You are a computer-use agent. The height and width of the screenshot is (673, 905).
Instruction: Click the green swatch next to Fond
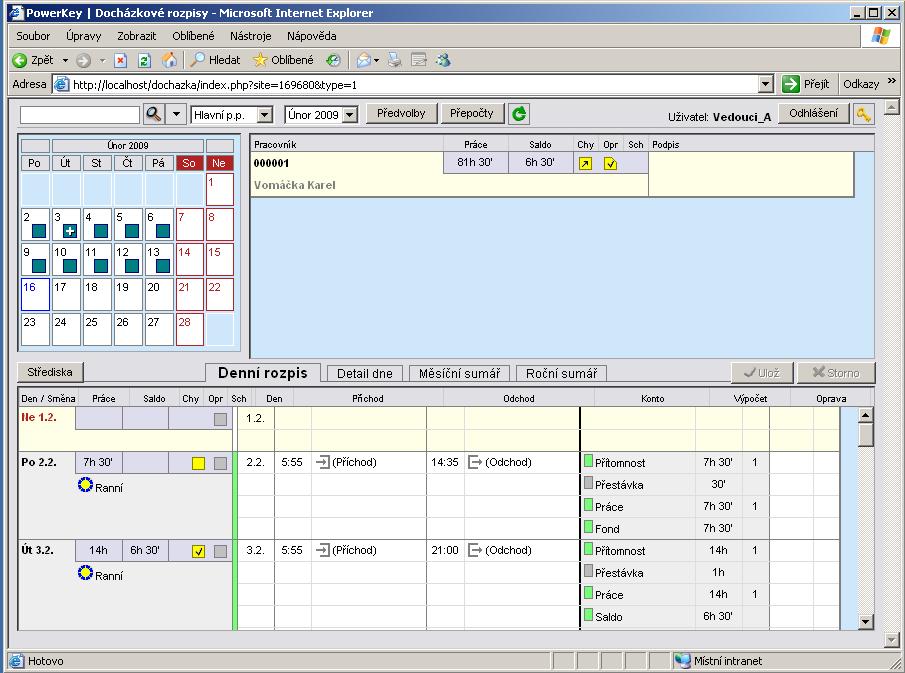point(588,526)
